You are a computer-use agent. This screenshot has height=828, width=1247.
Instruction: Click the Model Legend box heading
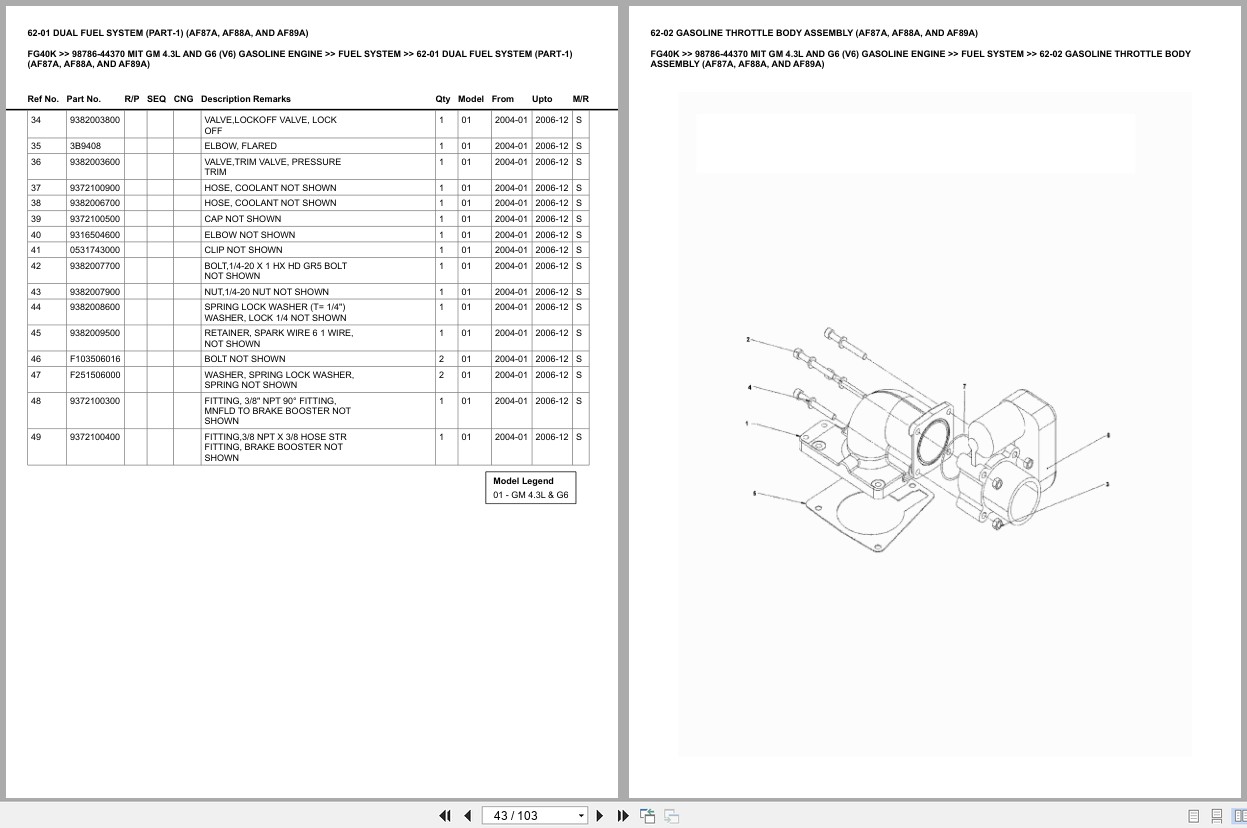522,481
